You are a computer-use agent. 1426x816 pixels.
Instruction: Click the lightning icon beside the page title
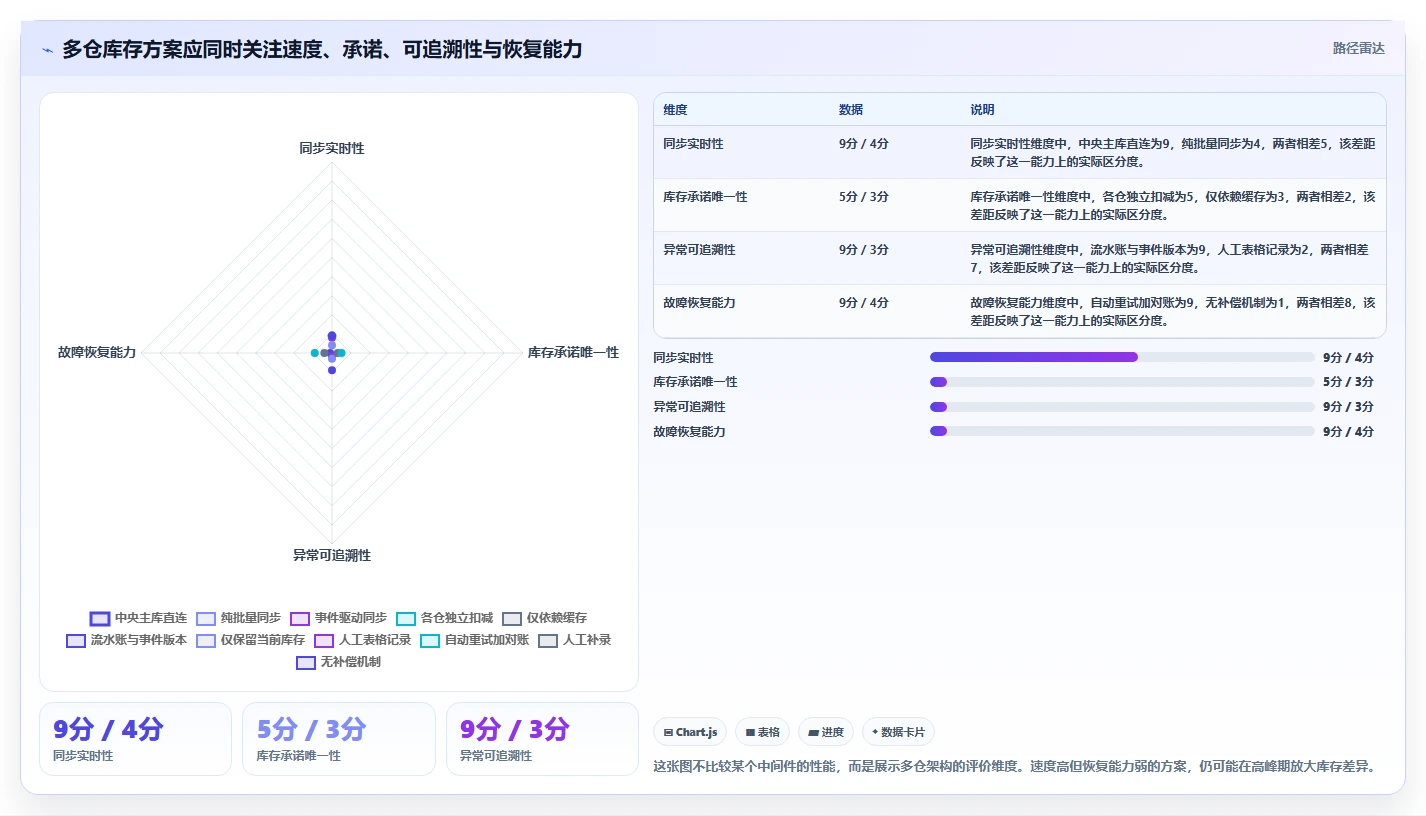point(47,50)
